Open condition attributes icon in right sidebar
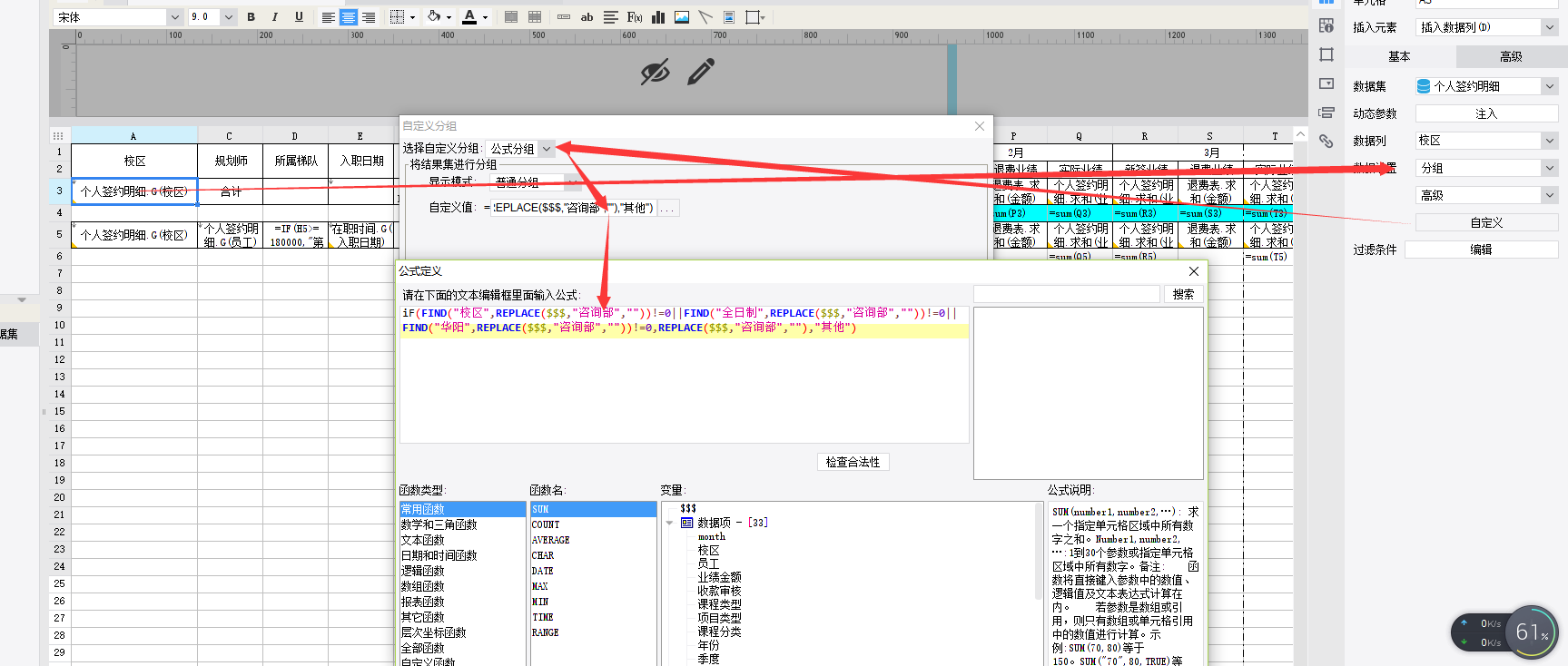 click(1326, 113)
